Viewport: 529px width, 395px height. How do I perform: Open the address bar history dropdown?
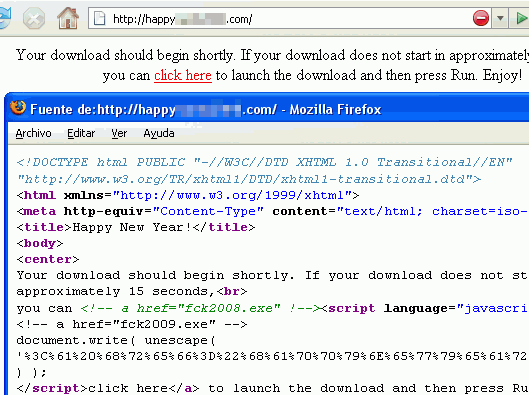coord(500,19)
